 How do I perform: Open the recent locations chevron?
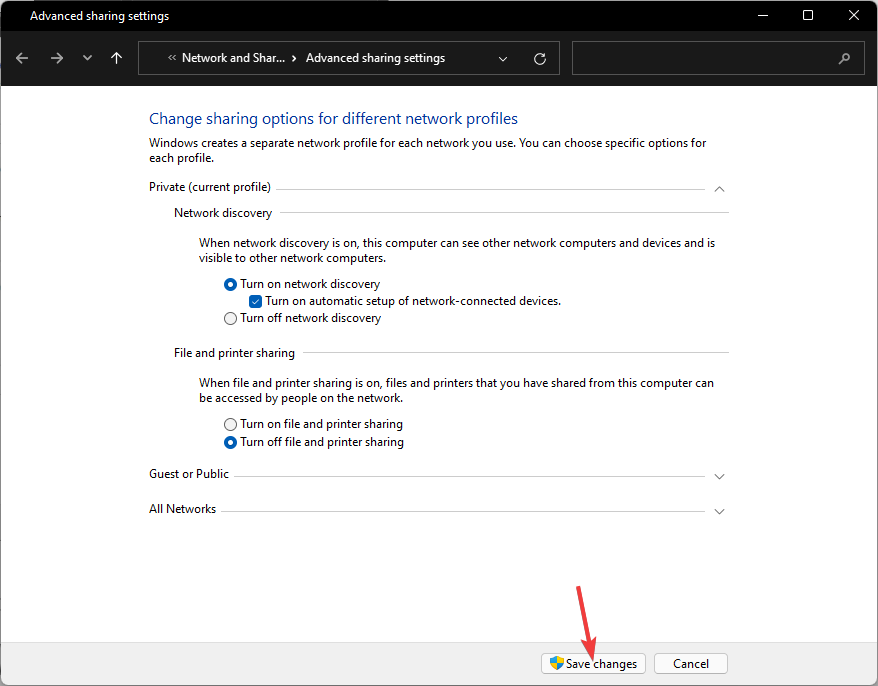[x=87, y=58]
